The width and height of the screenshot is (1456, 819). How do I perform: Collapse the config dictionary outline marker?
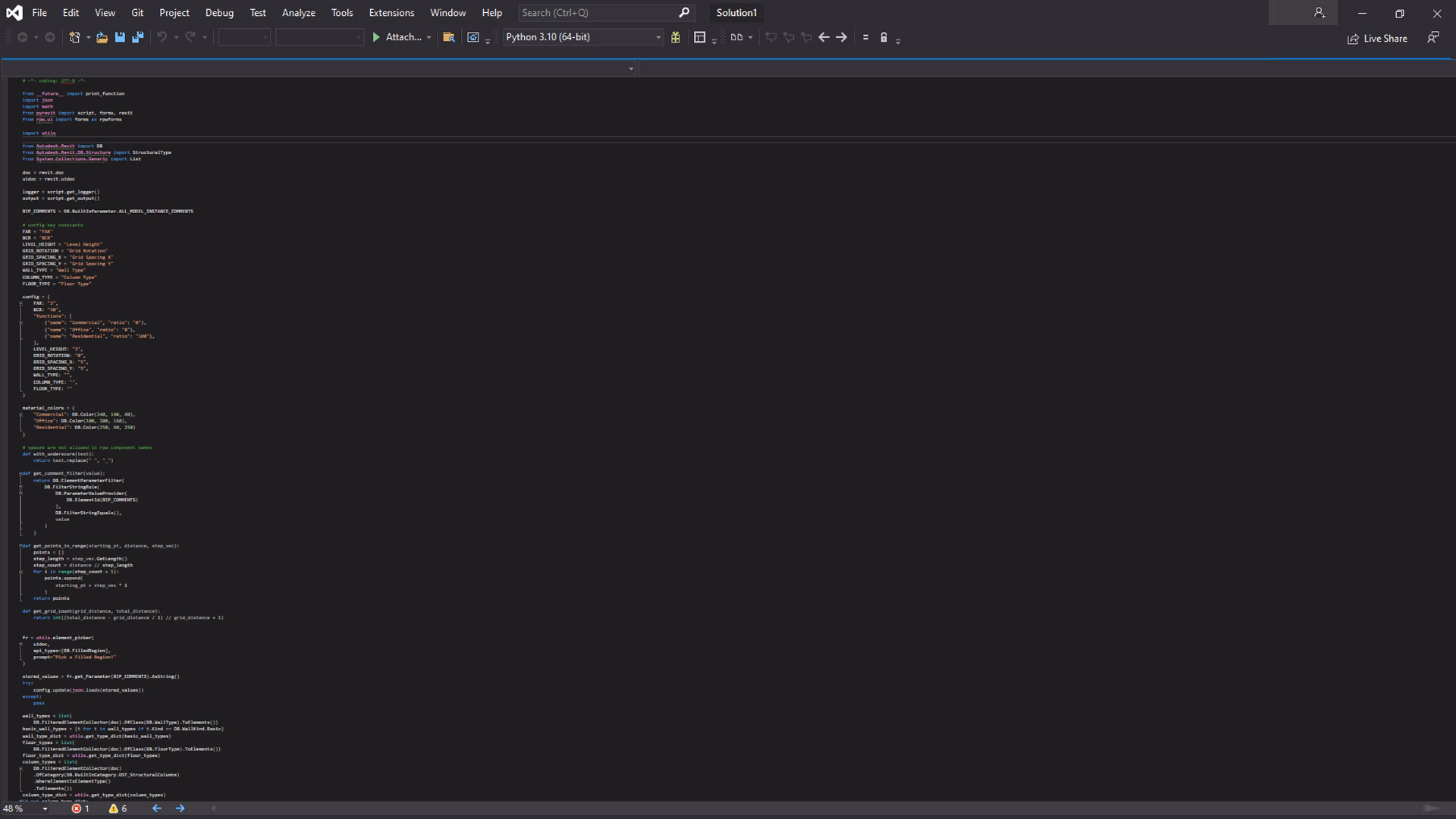20,303
